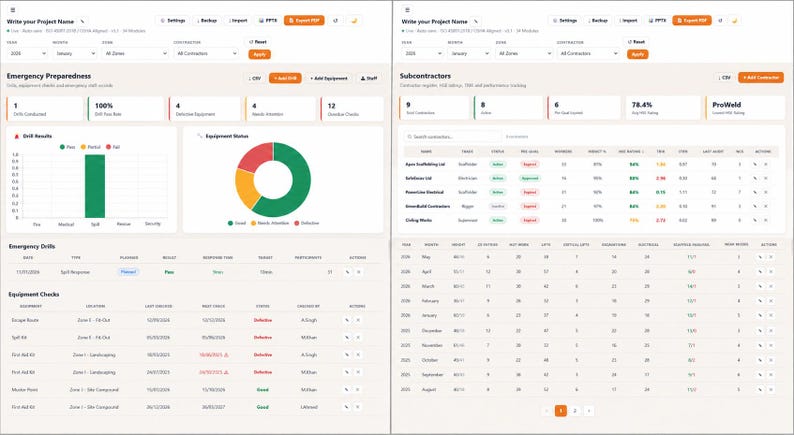The height and width of the screenshot is (435, 794).
Task: Edit the 2025 December record row
Action: [x=760, y=331]
